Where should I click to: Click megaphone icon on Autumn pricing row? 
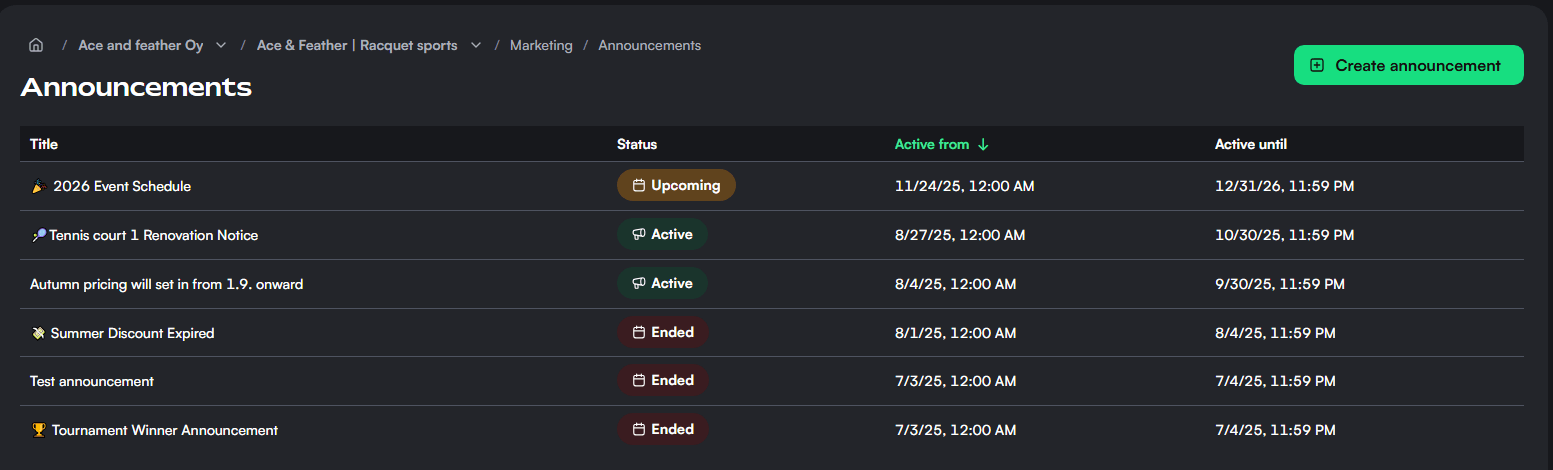636,283
